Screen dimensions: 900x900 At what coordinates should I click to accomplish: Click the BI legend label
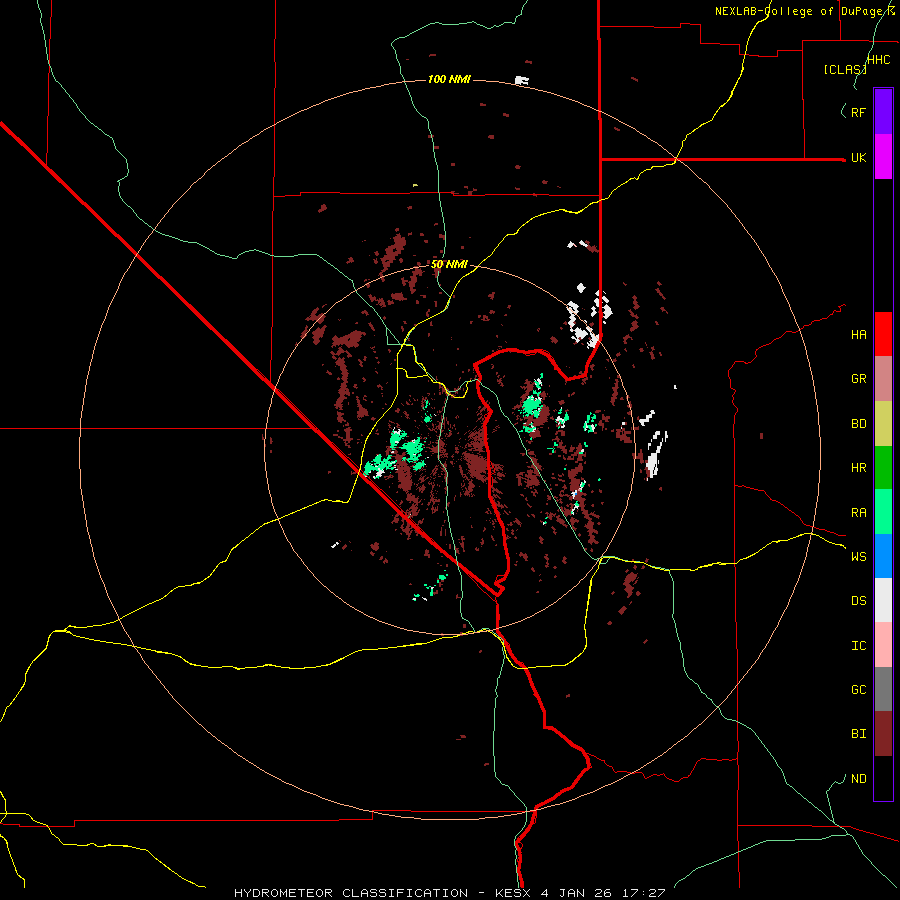858,734
